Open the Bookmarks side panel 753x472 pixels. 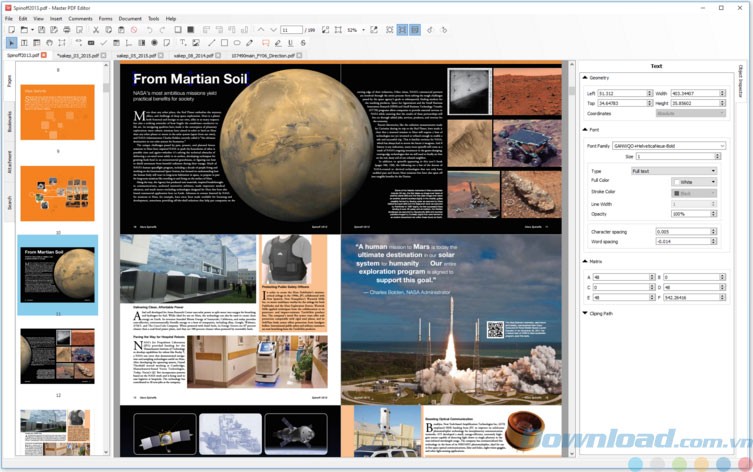click(x=9, y=120)
